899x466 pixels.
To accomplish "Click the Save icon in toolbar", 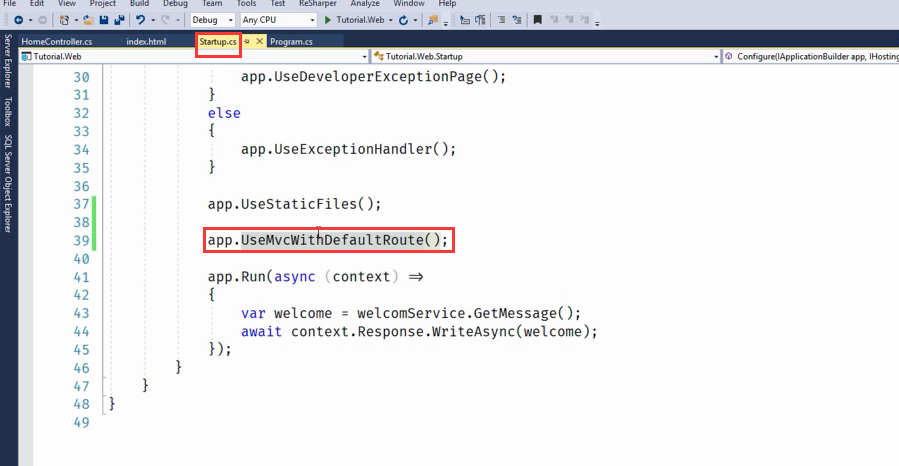I will click(x=106, y=20).
